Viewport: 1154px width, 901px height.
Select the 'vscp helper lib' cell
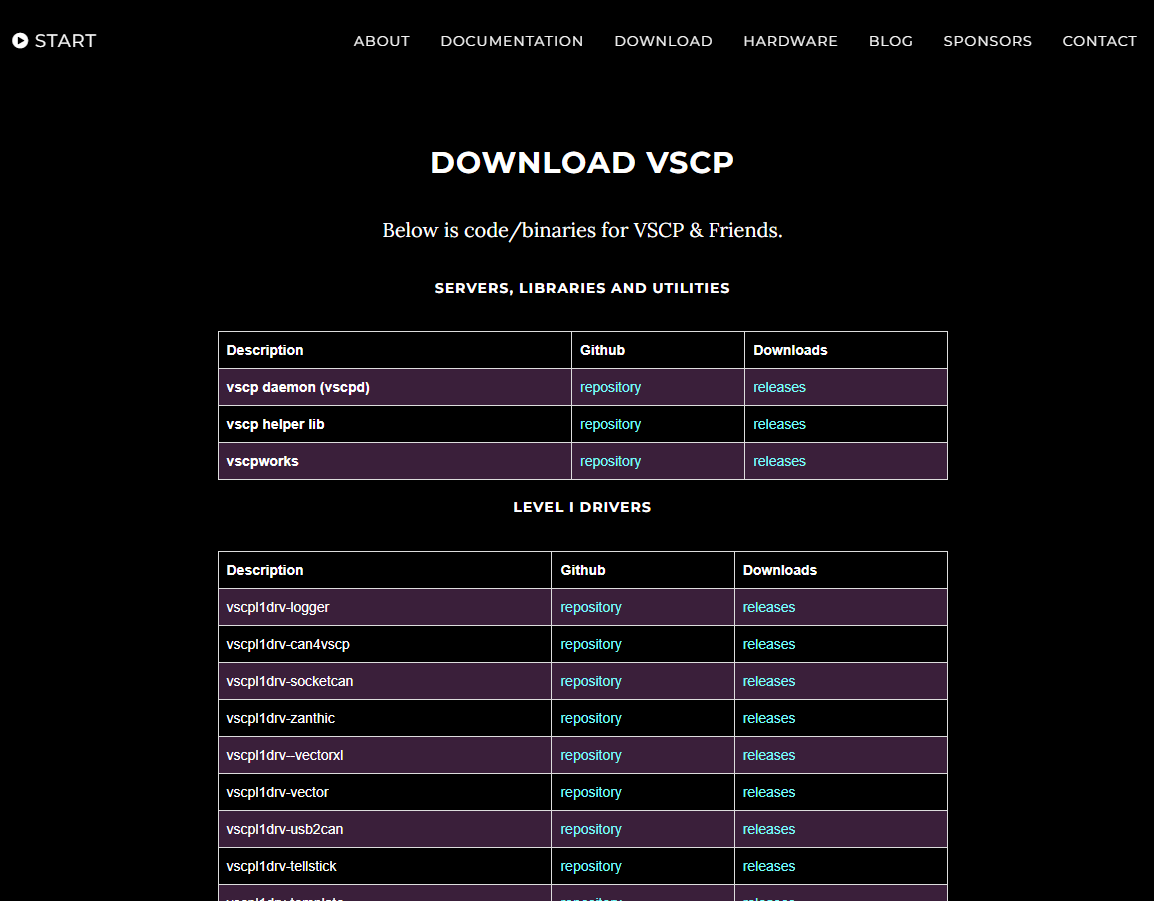click(x=394, y=424)
